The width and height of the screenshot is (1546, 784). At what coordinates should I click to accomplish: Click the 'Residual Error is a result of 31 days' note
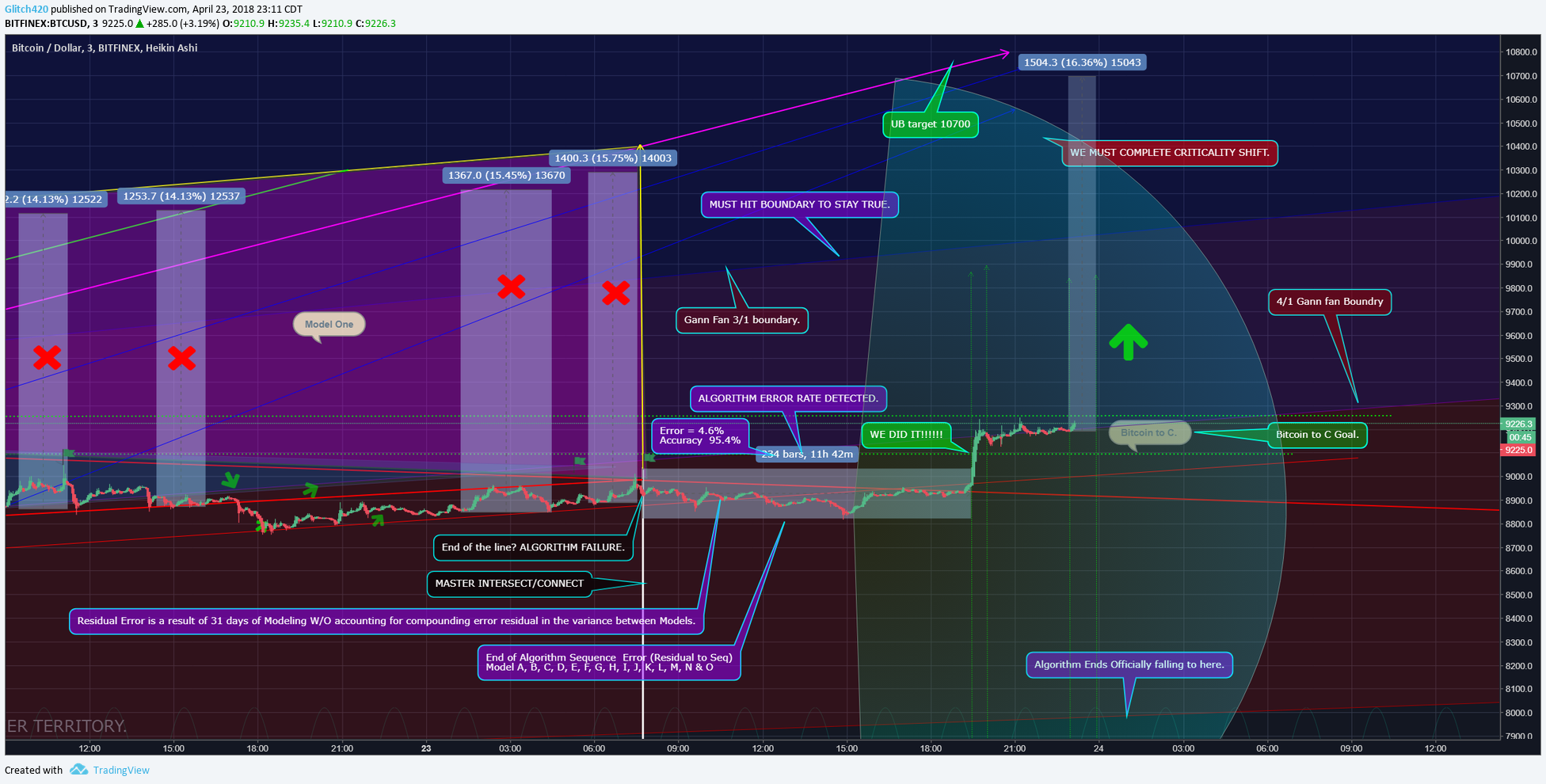coord(386,621)
